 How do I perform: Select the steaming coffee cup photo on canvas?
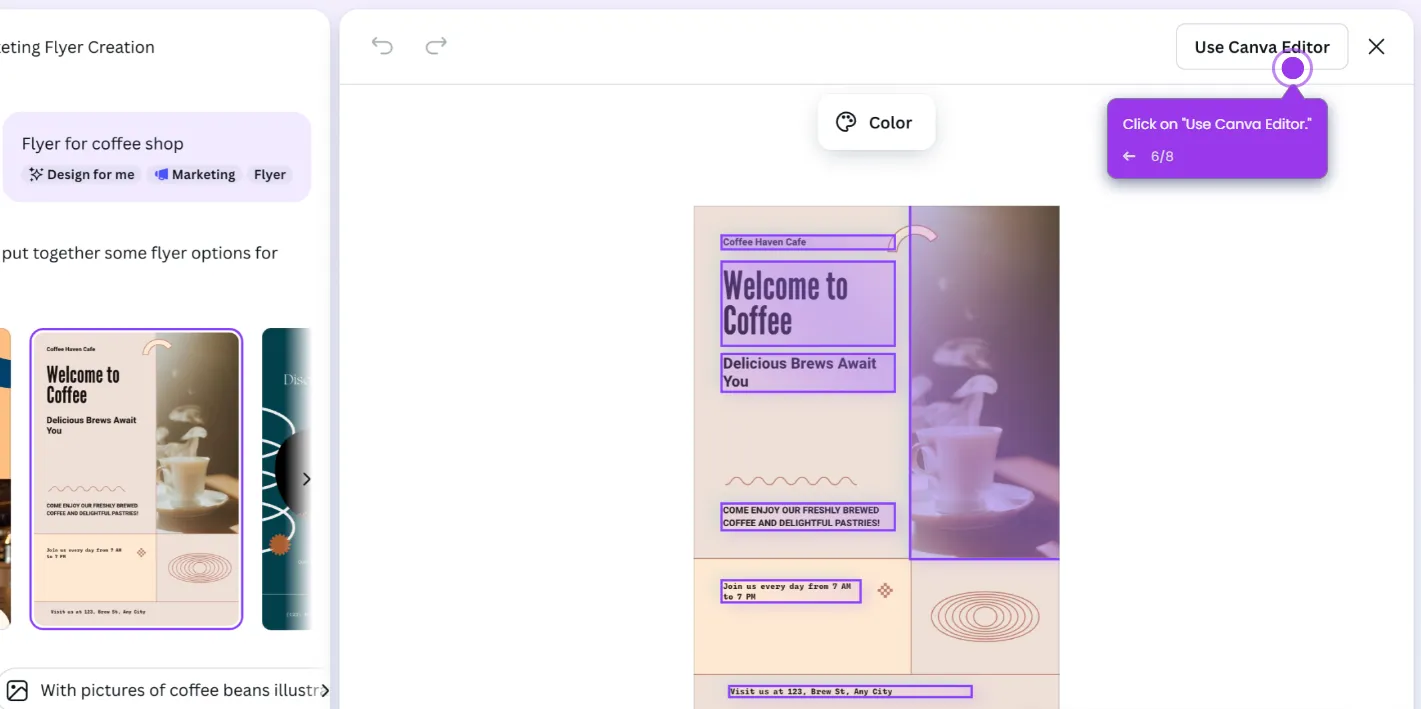coord(985,382)
